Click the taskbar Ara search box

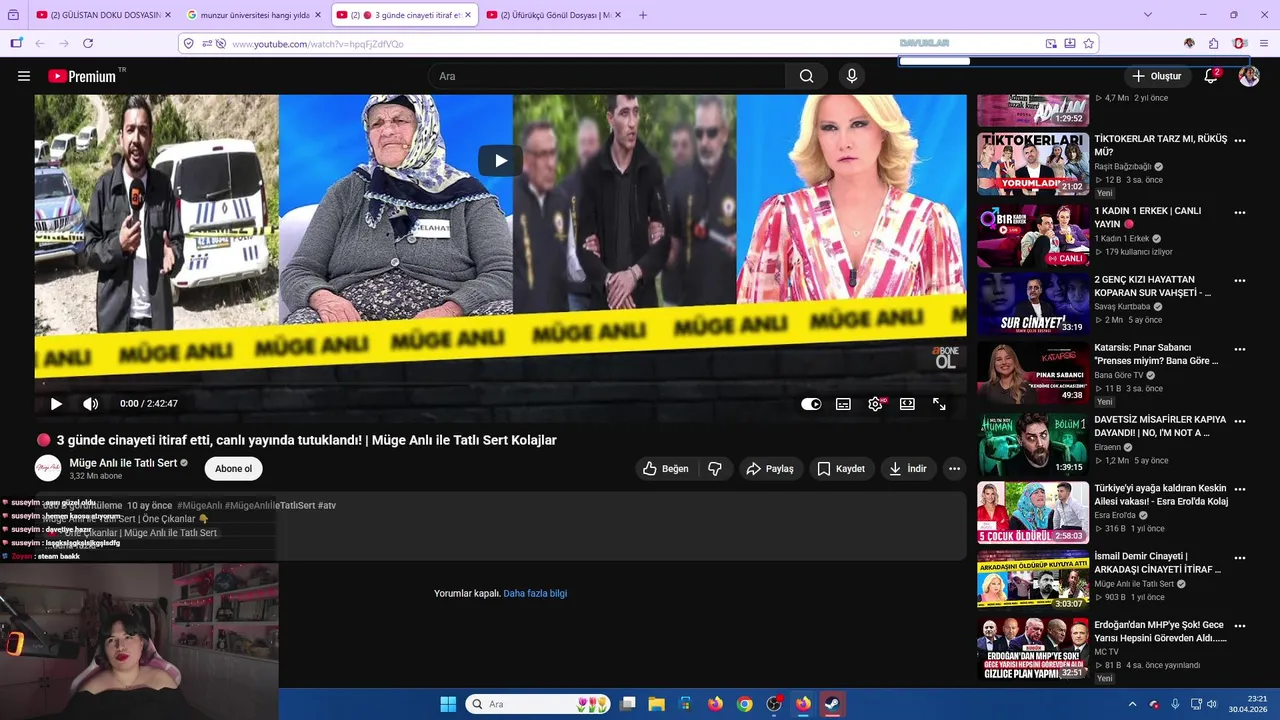(538, 704)
